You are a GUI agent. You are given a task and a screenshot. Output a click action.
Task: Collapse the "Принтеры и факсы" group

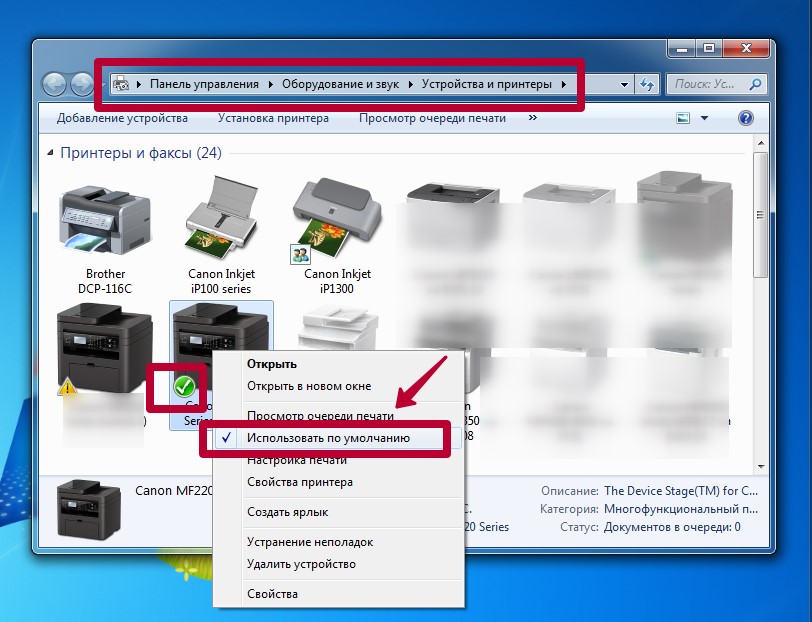pyautogui.click(x=52, y=153)
